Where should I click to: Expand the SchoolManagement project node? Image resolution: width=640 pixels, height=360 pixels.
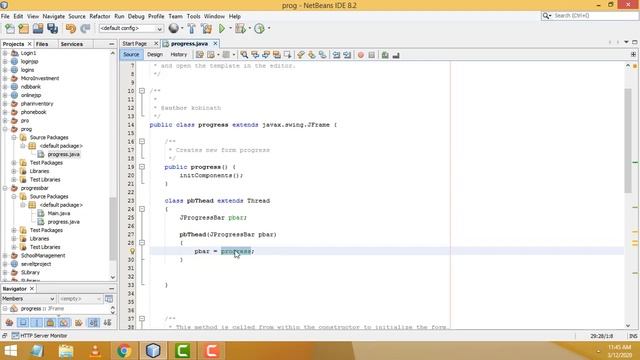[5, 256]
